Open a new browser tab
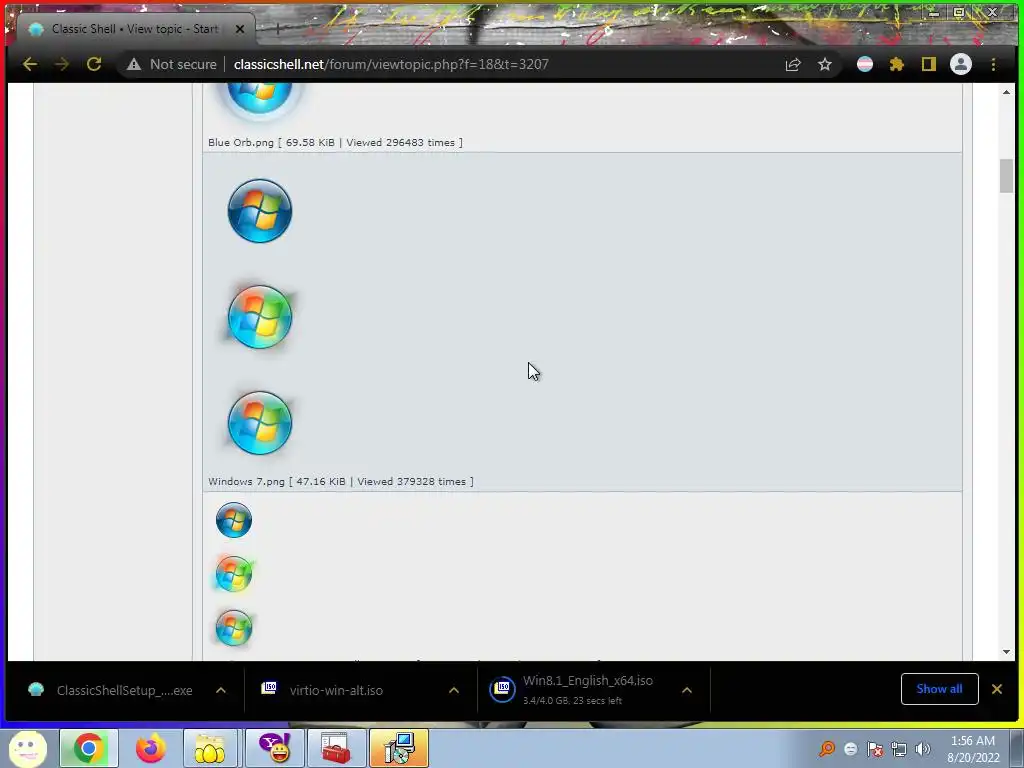The image size is (1024, 768). click(x=278, y=29)
